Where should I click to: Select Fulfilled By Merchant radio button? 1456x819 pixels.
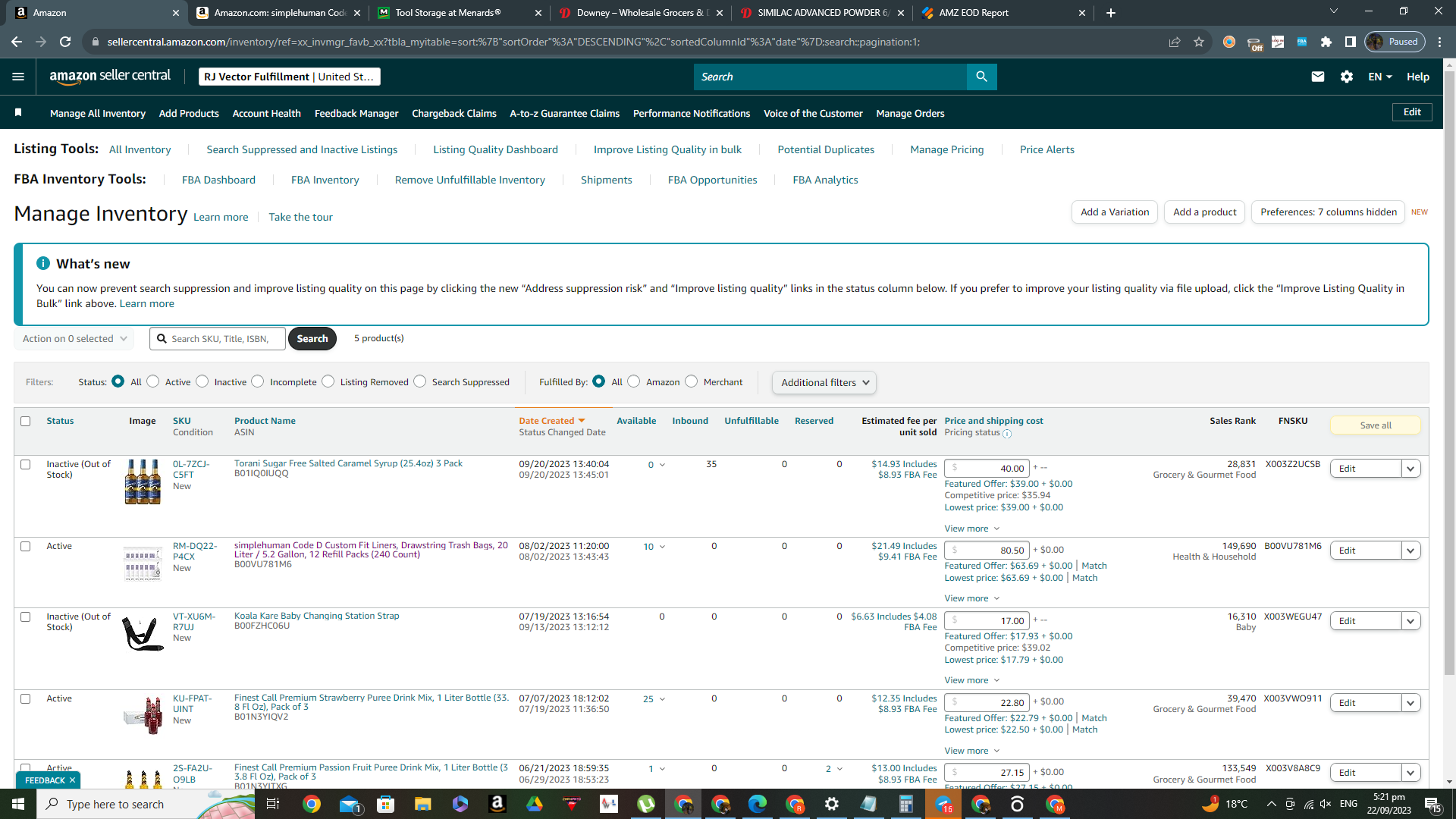click(692, 381)
